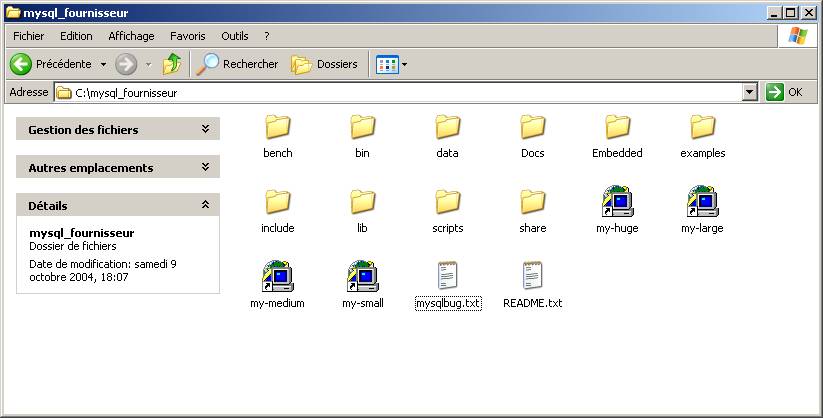Screen dimensions: 823x418
Task: Open the bench folder
Action: [x=277, y=128]
